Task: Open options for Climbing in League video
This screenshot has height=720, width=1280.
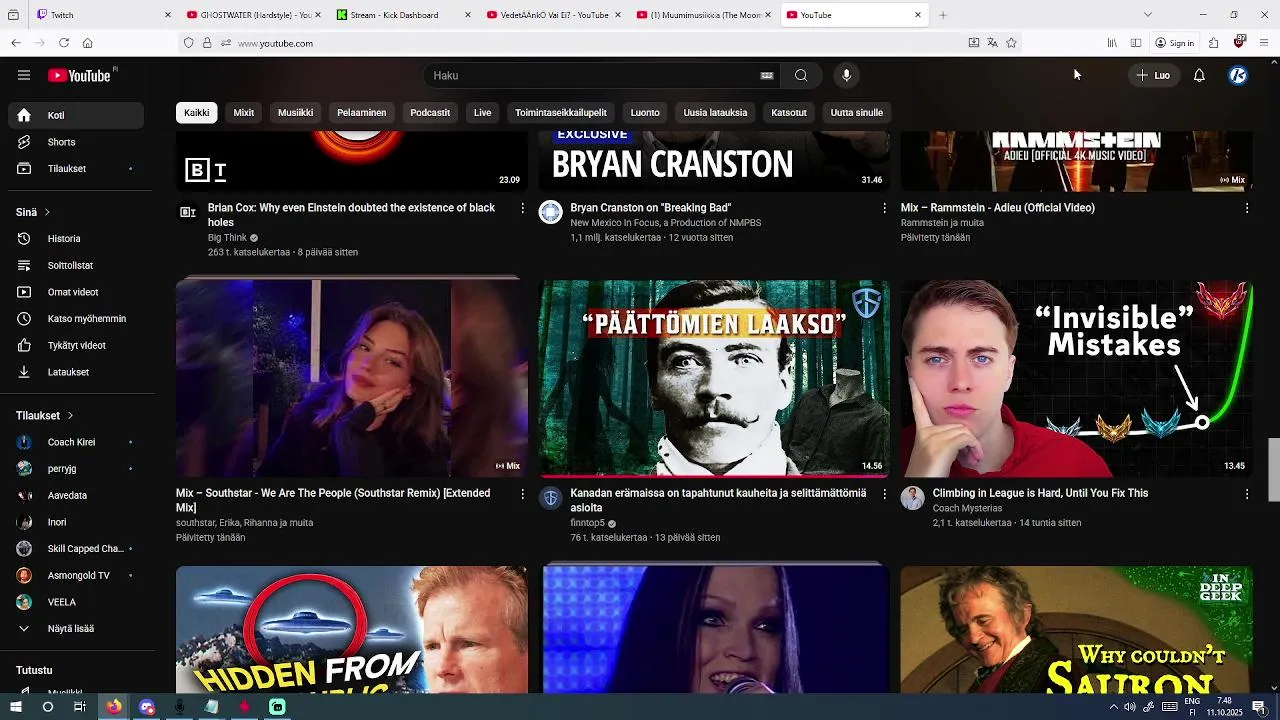Action: pyautogui.click(x=1246, y=493)
